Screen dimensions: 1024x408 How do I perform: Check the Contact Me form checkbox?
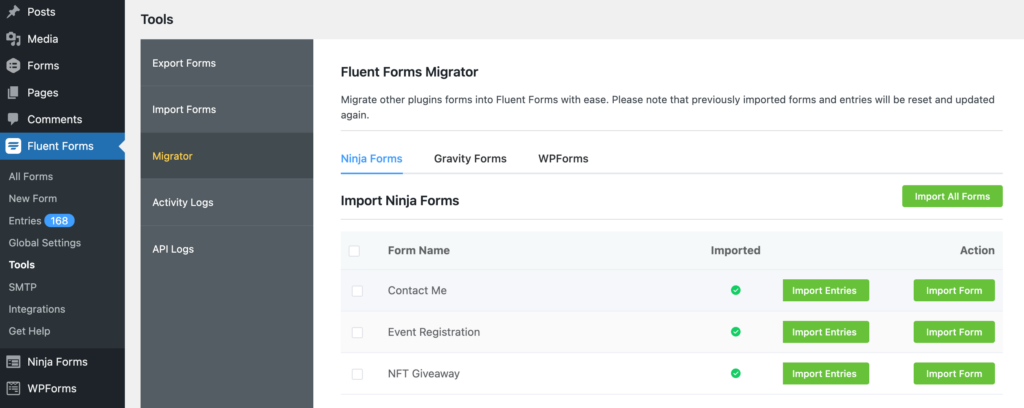[x=357, y=291]
